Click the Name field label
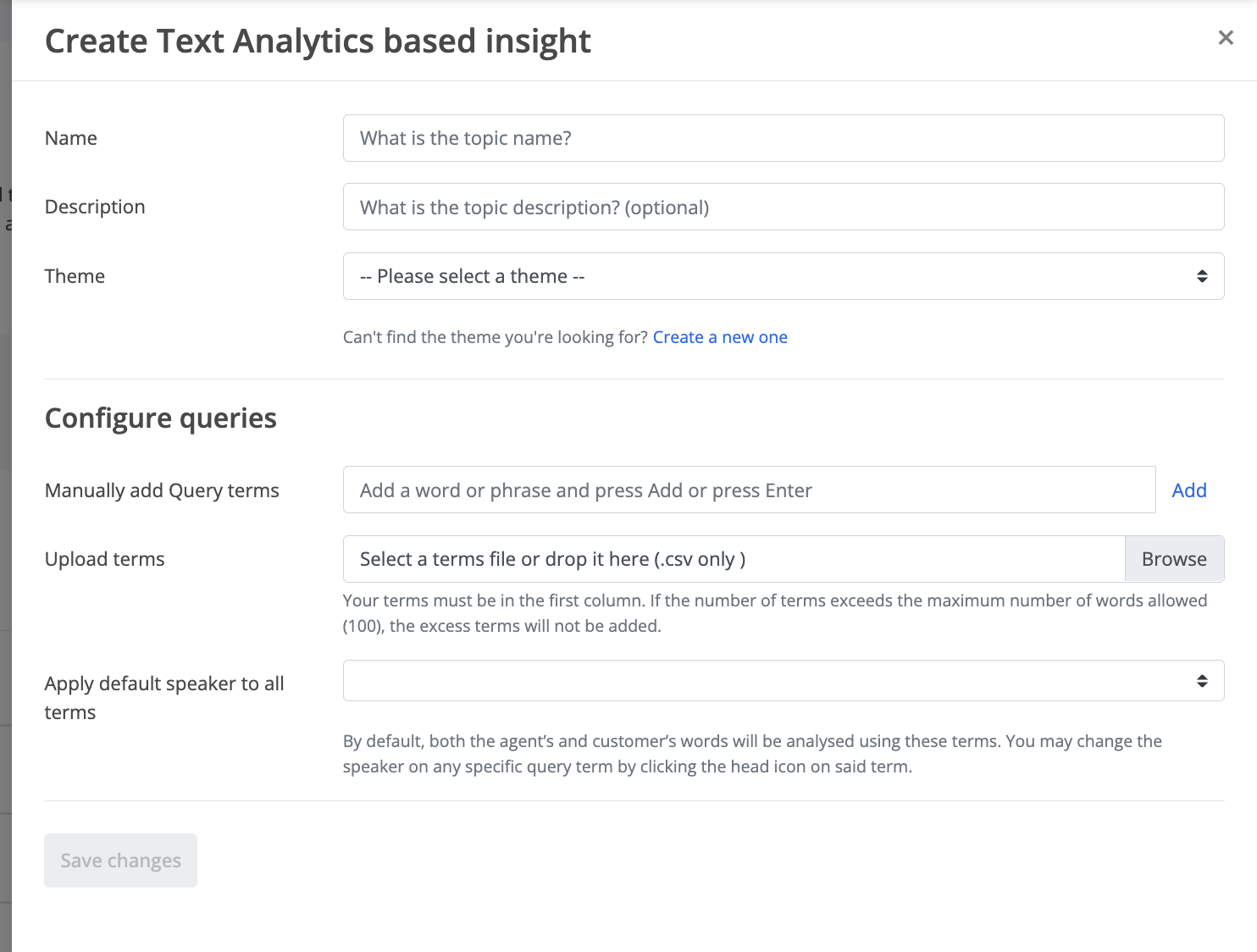The width and height of the screenshot is (1257, 952). (71, 138)
